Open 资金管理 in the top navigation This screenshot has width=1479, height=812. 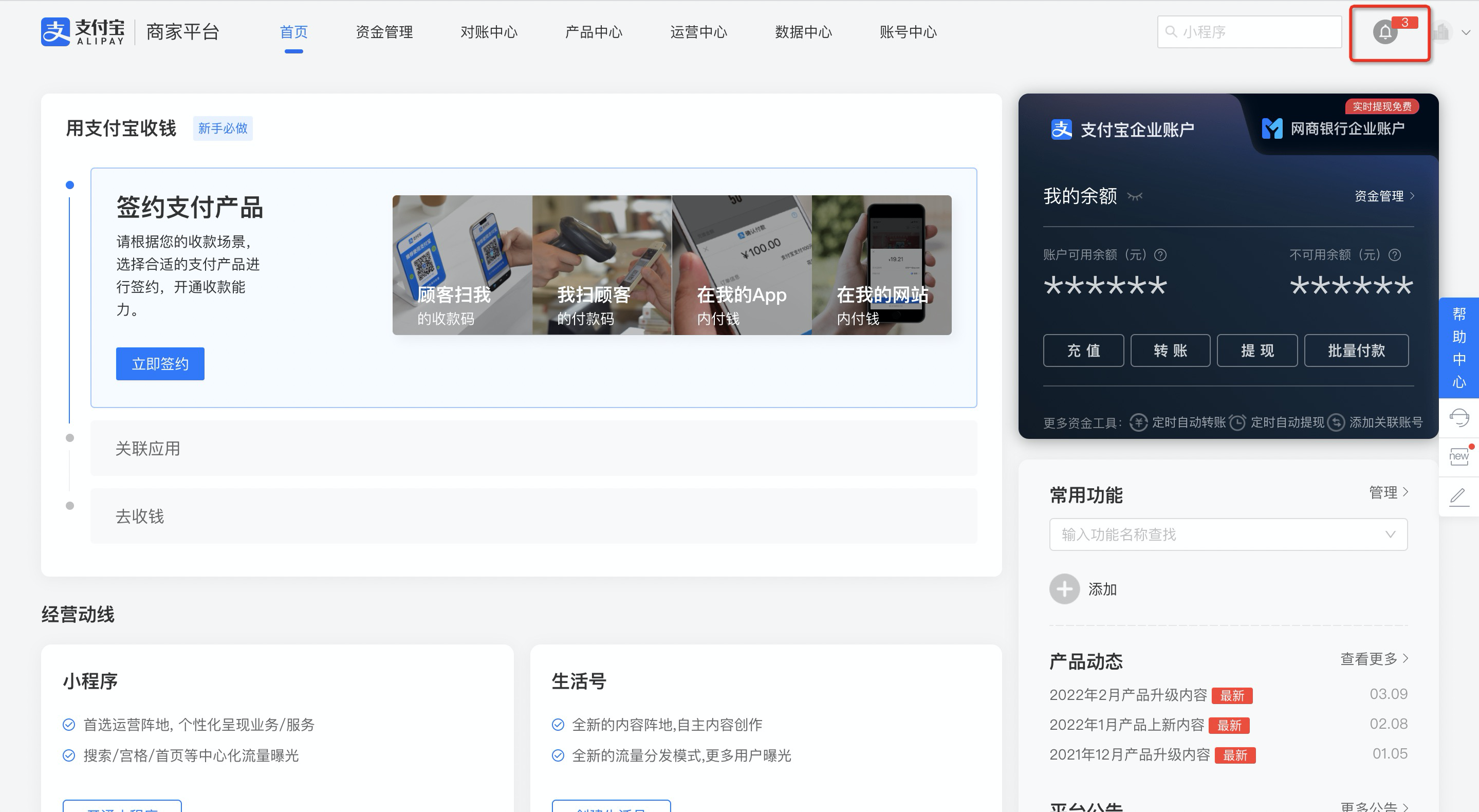coord(384,32)
